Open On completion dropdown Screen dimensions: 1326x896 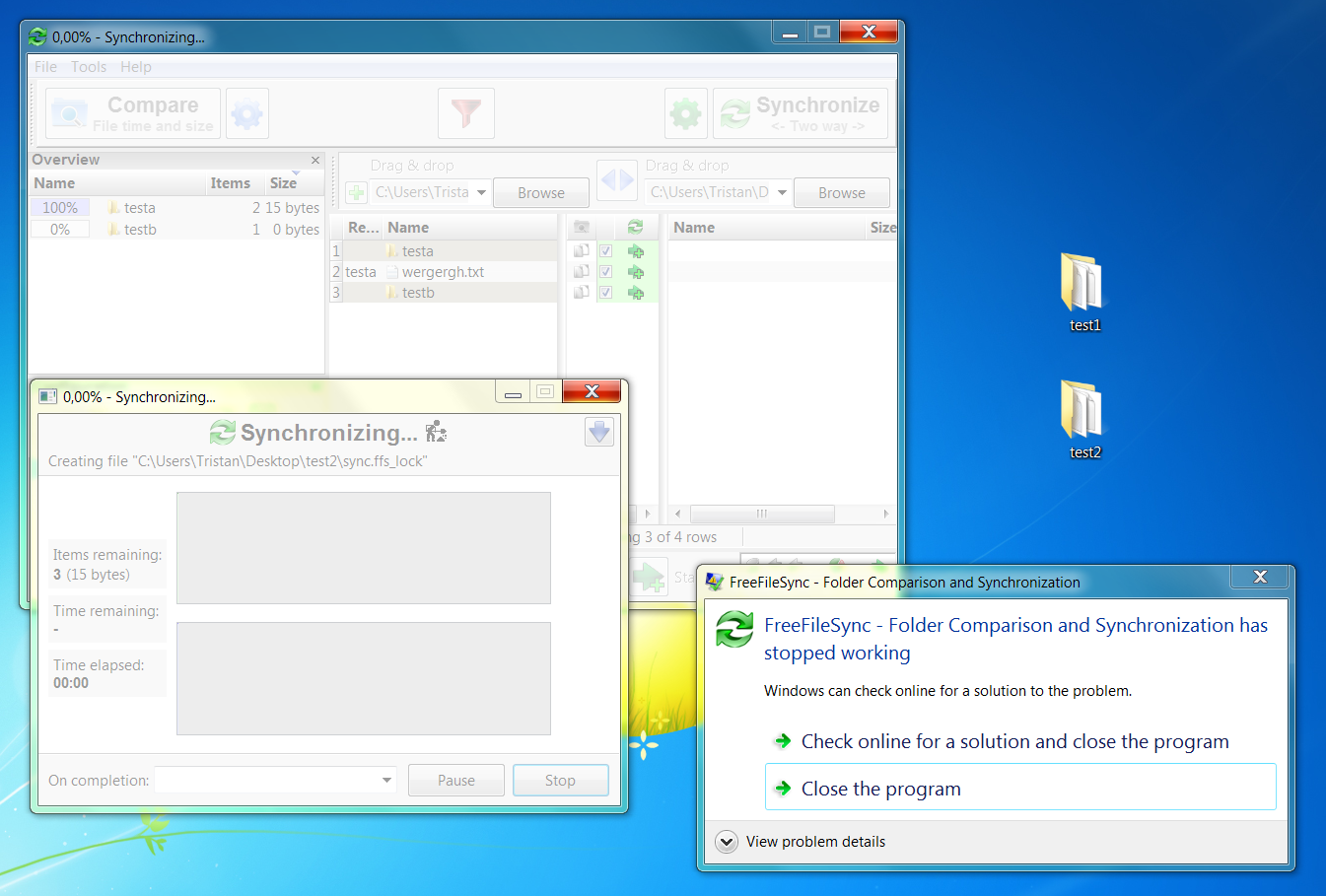tap(276, 780)
